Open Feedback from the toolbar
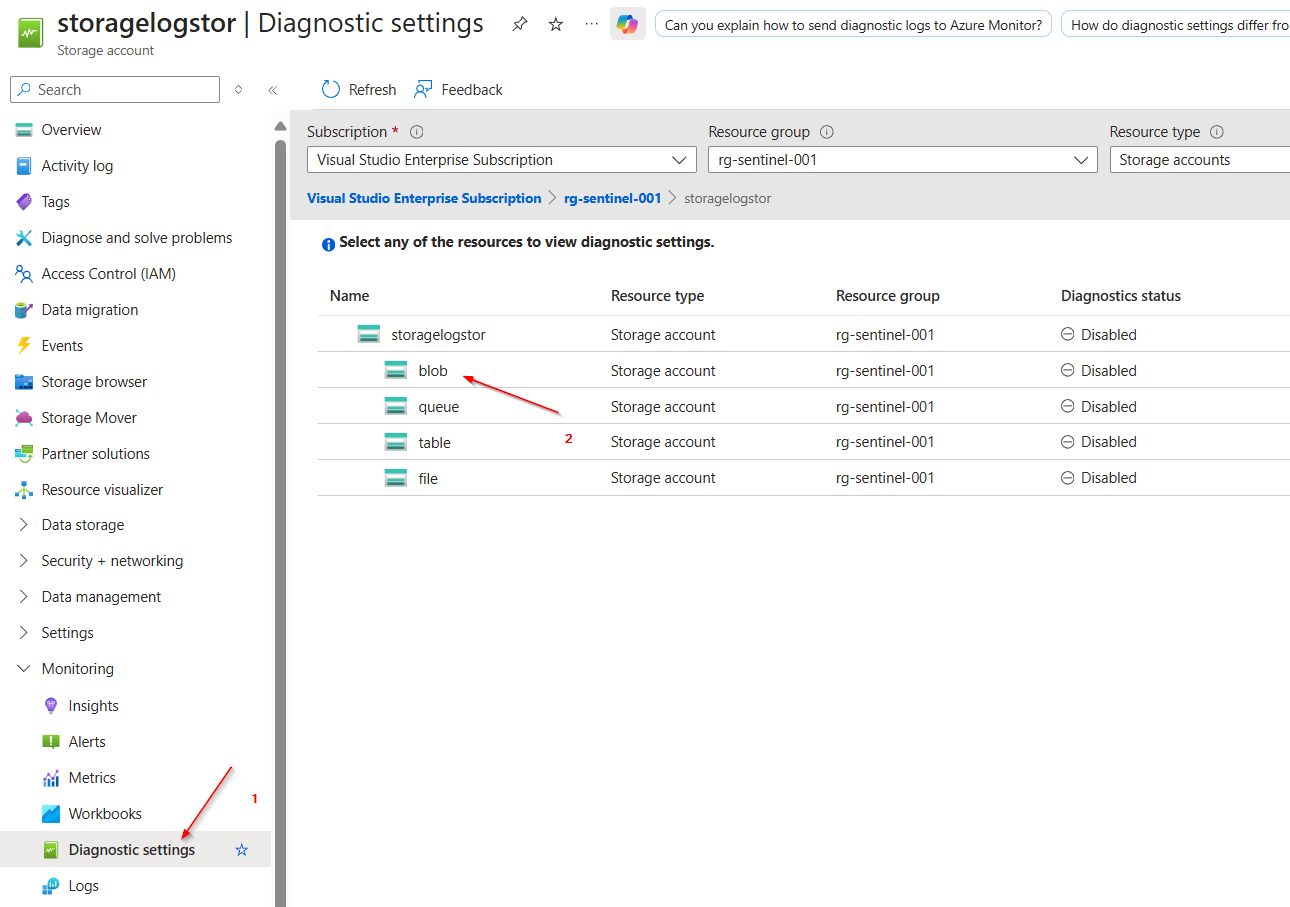The image size is (1290, 907). point(458,90)
